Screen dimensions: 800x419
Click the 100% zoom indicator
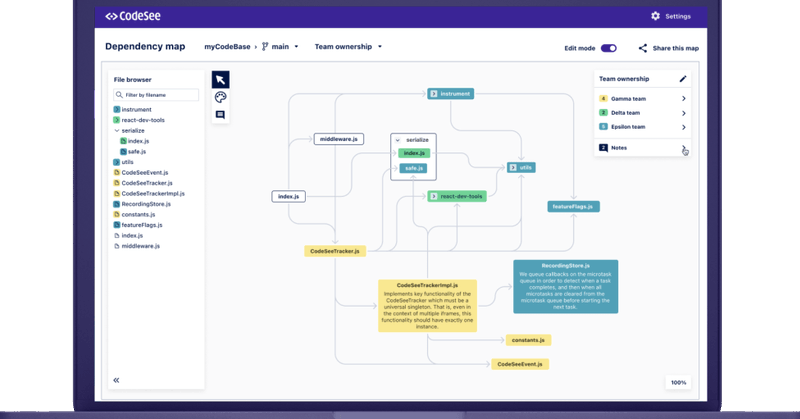tap(679, 383)
